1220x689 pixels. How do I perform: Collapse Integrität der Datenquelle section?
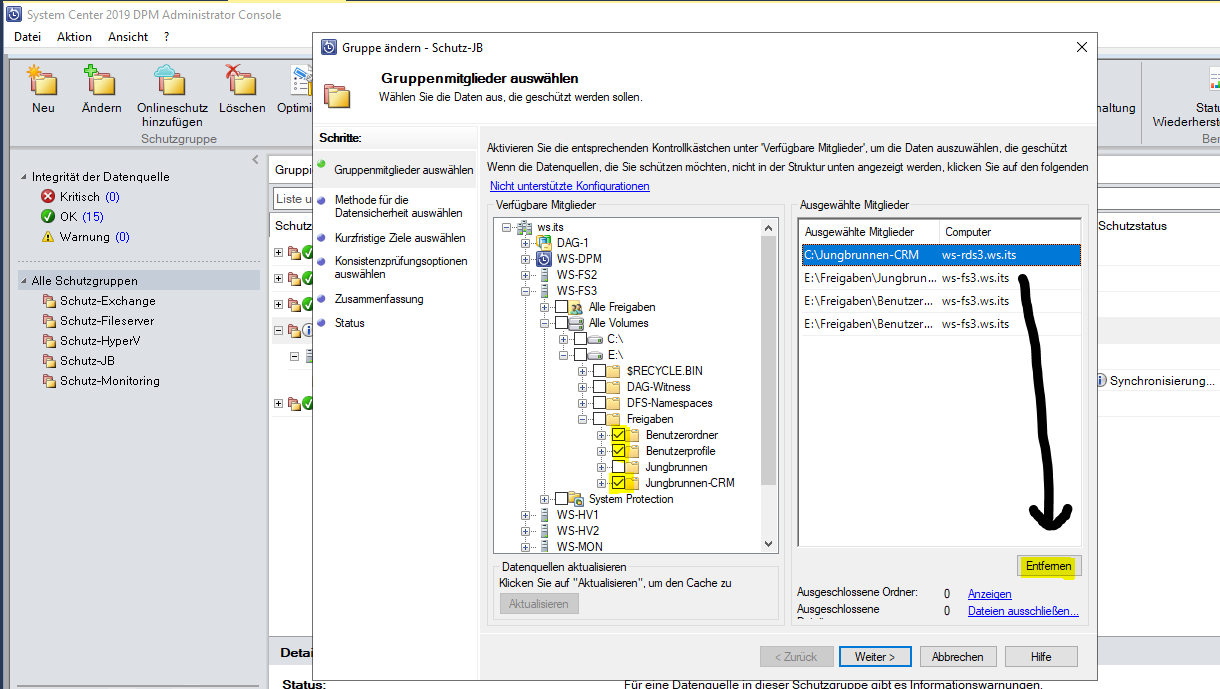pyautogui.click(x=25, y=177)
